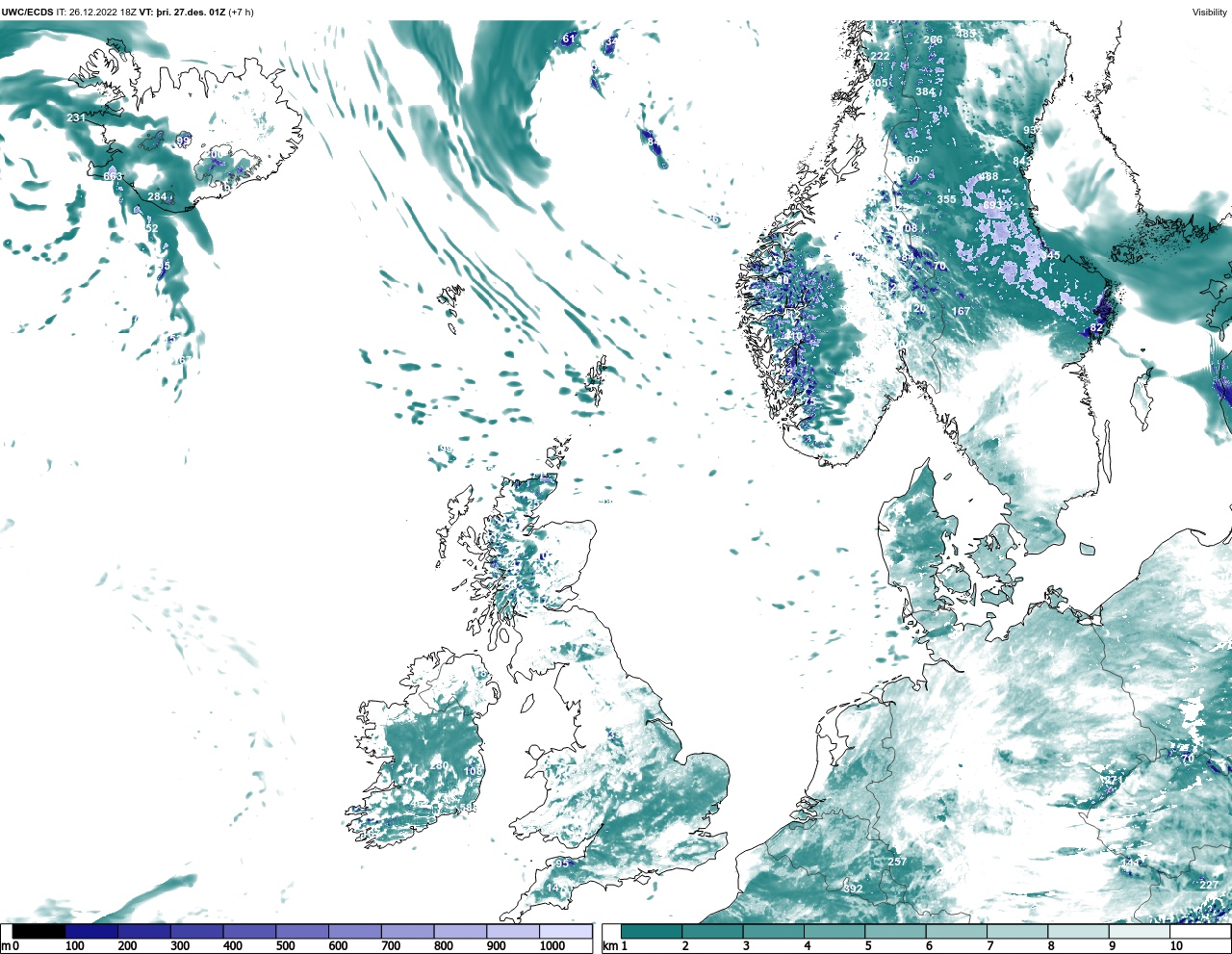The height and width of the screenshot is (954, 1232).
Task: Click the 1–2 km dark teal swatch
Action: tap(652, 931)
